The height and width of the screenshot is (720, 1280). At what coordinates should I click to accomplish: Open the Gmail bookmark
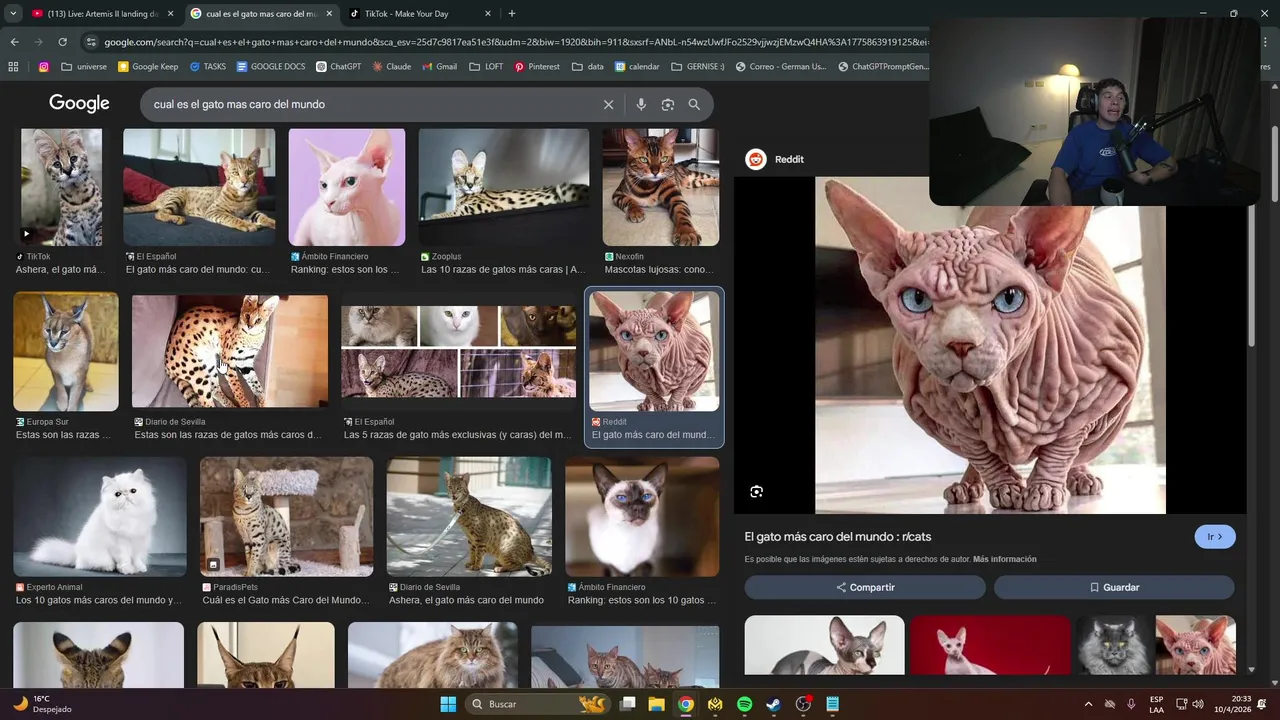(439, 67)
